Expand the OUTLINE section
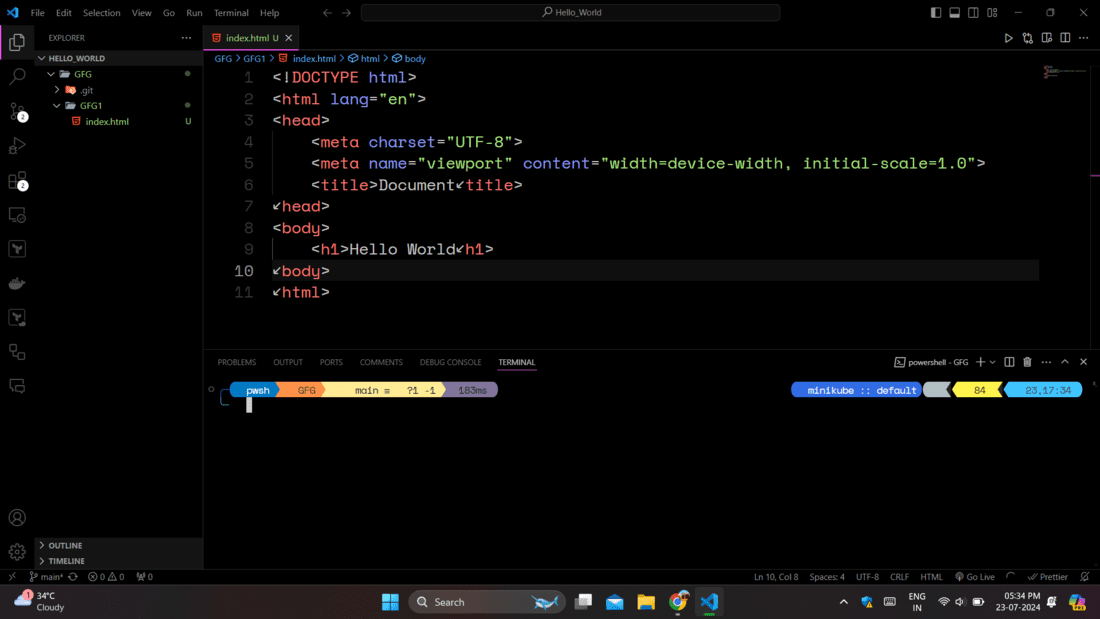This screenshot has width=1100, height=619. click(x=65, y=546)
